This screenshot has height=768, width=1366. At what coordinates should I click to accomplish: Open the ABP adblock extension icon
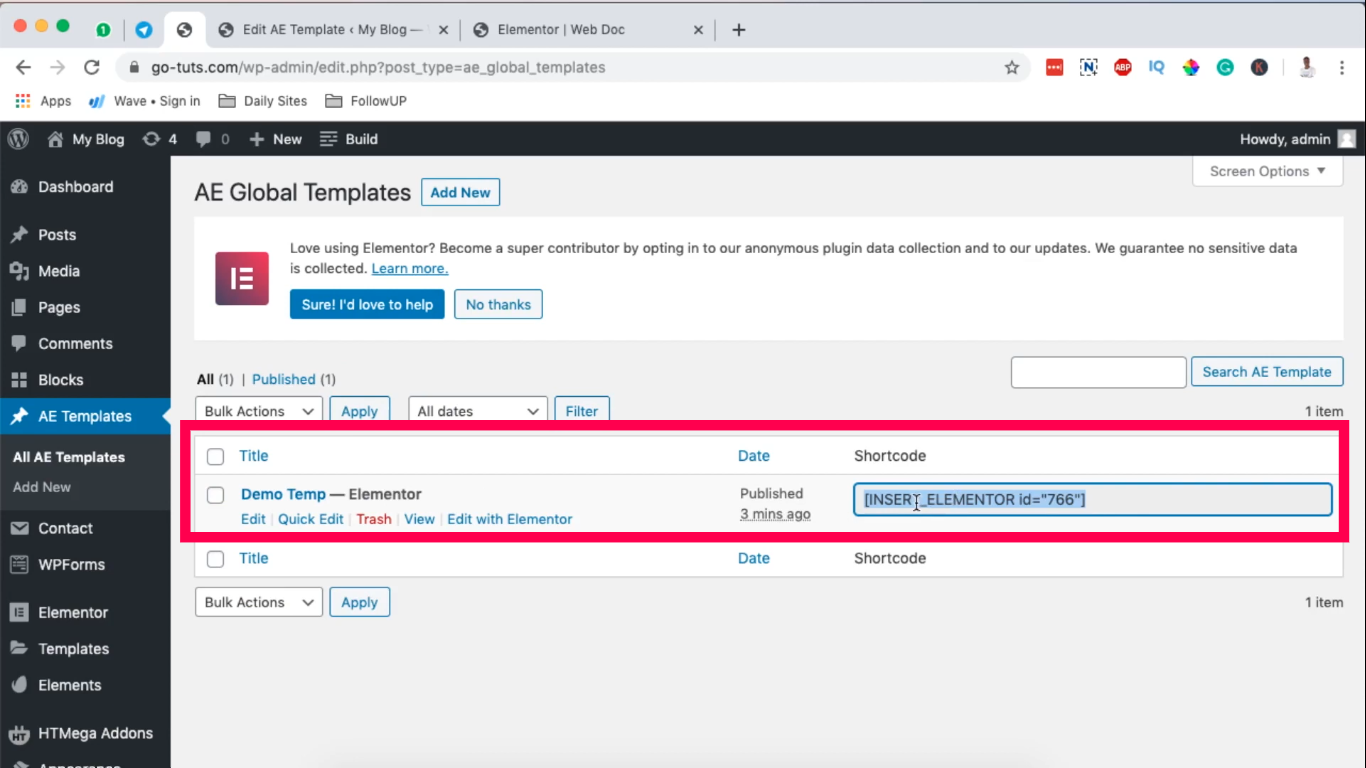pos(1123,67)
